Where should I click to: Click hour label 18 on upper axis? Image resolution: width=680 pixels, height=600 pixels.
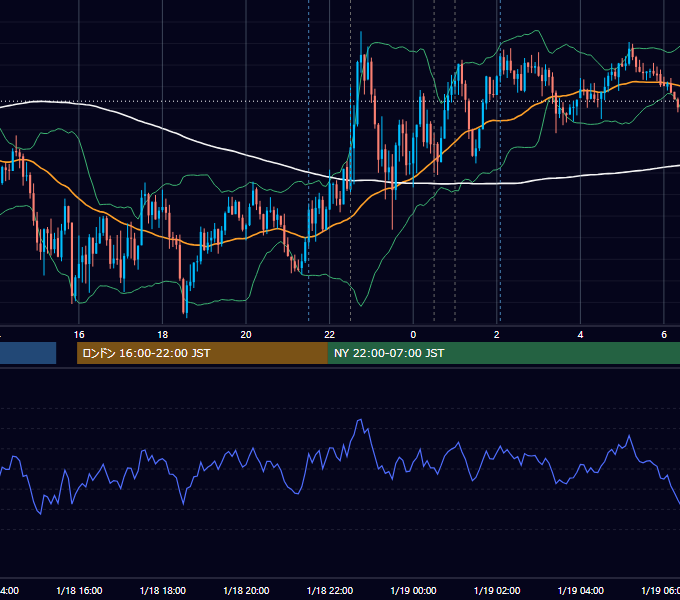point(162,334)
